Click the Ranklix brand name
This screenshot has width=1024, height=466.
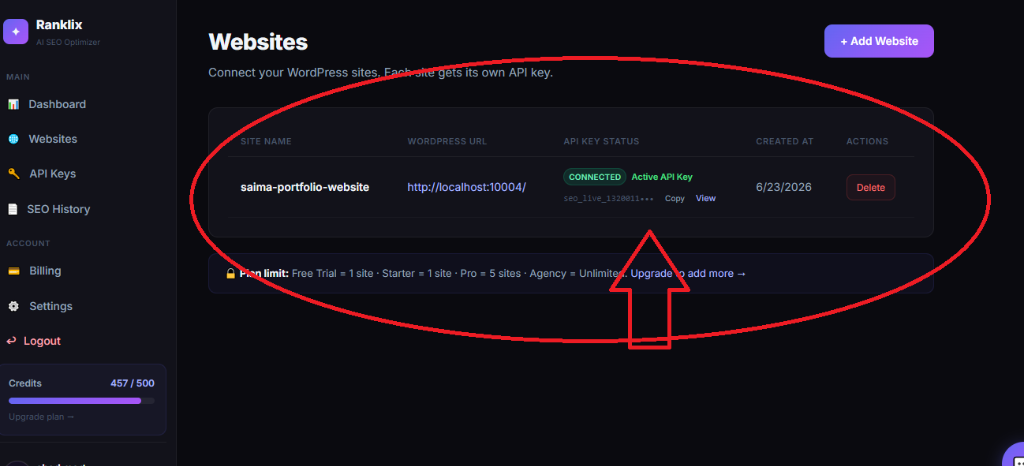[x=59, y=25]
